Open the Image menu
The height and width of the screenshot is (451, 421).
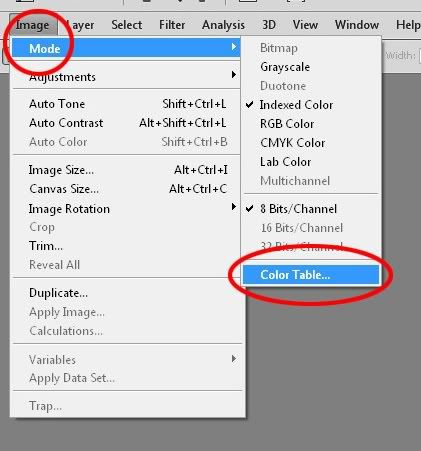33,25
